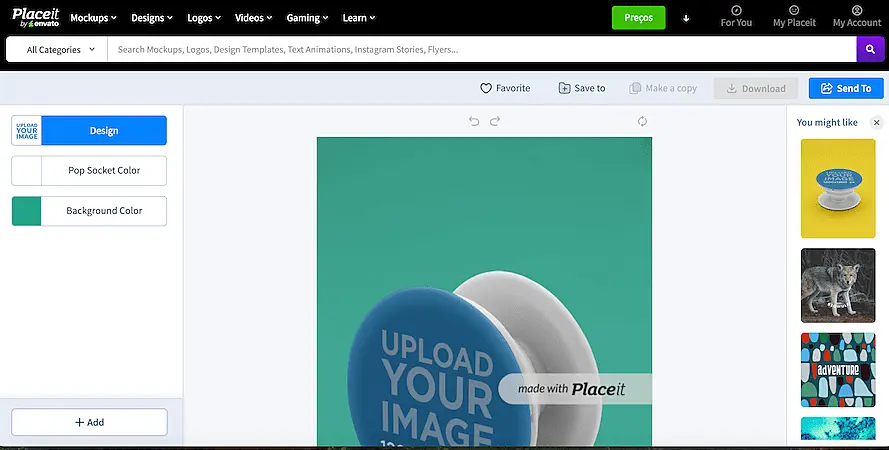
Task: Close the You might like panel
Action: click(876, 122)
